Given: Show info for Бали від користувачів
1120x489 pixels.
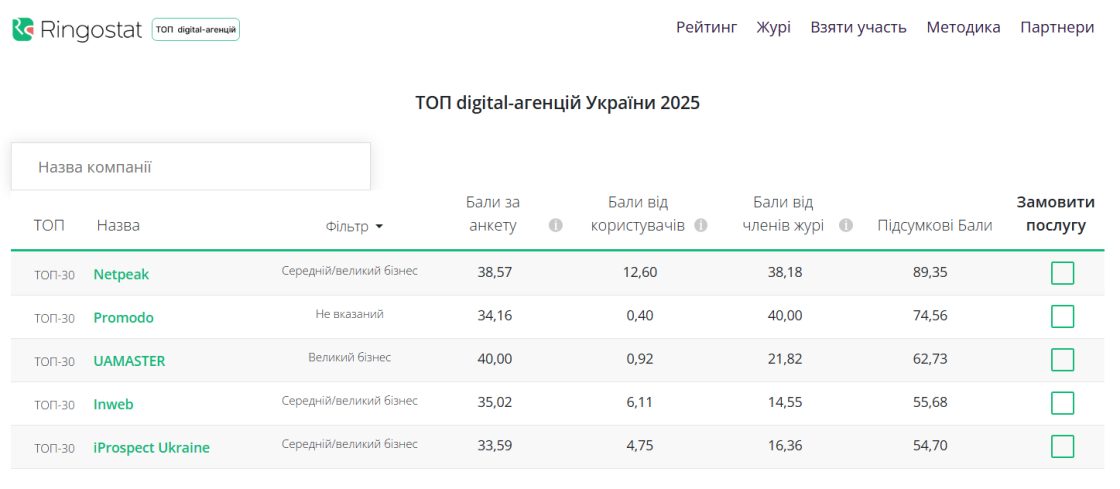Looking at the screenshot, I should click(x=701, y=226).
